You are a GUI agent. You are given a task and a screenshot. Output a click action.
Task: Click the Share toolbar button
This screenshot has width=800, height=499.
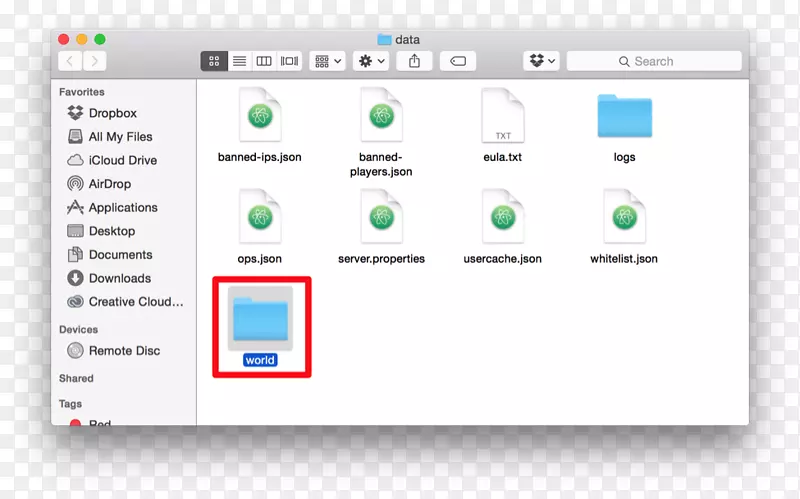click(414, 61)
